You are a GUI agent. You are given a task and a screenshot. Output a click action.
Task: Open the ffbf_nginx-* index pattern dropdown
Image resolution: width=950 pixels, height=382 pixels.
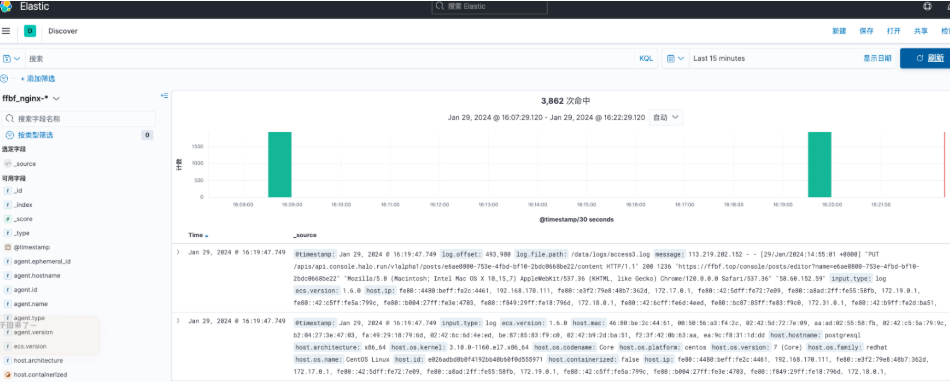pyautogui.click(x=31, y=98)
